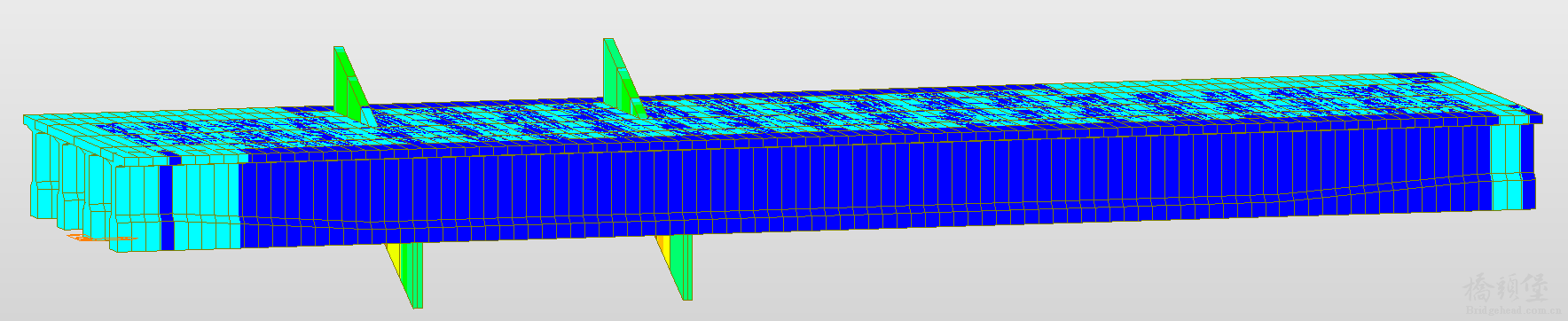Open the Bridgehead watermark link
This screenshot has height=321, width=1568.
[x=1514, y=311]
